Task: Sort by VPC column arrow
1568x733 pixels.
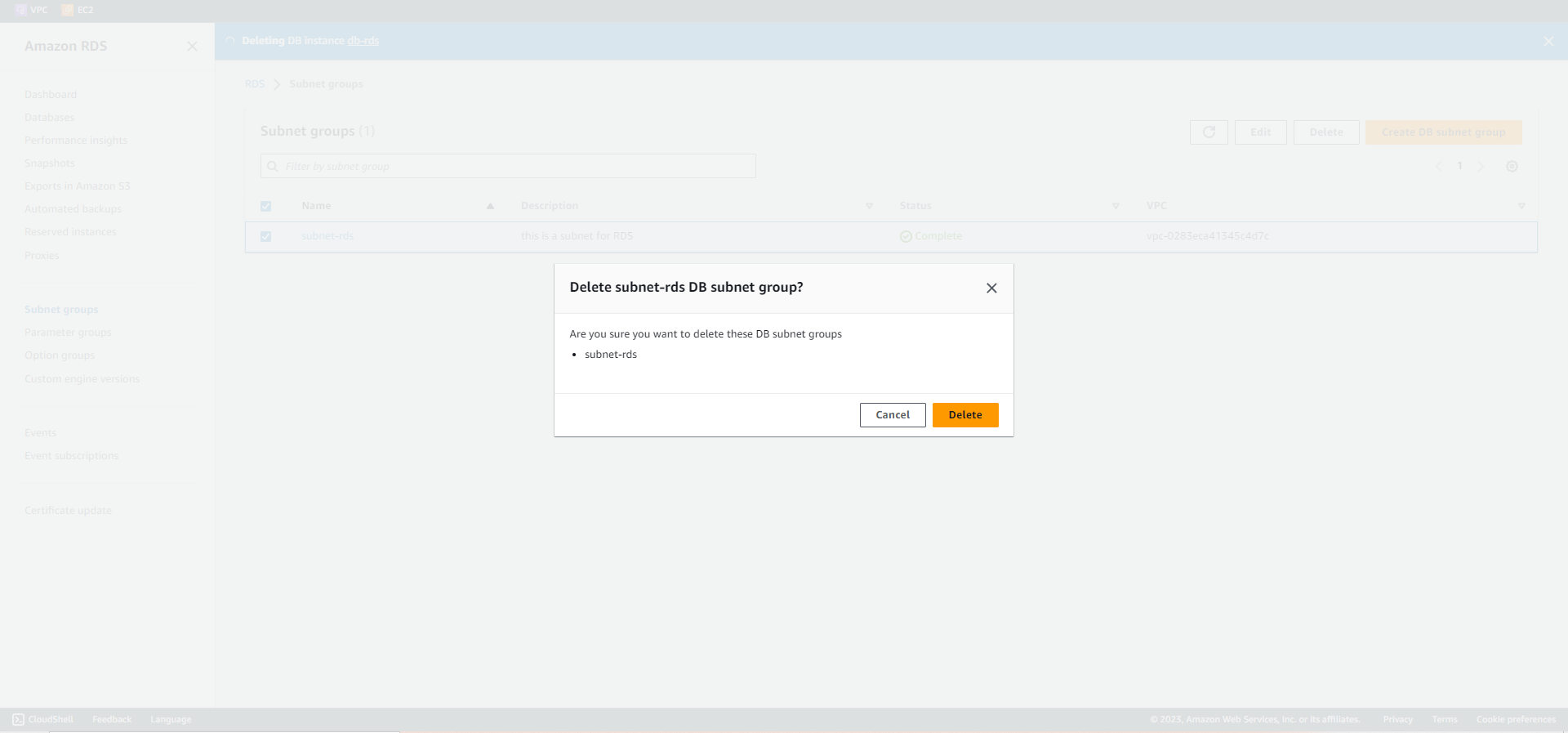Action: click(1521, 207)
